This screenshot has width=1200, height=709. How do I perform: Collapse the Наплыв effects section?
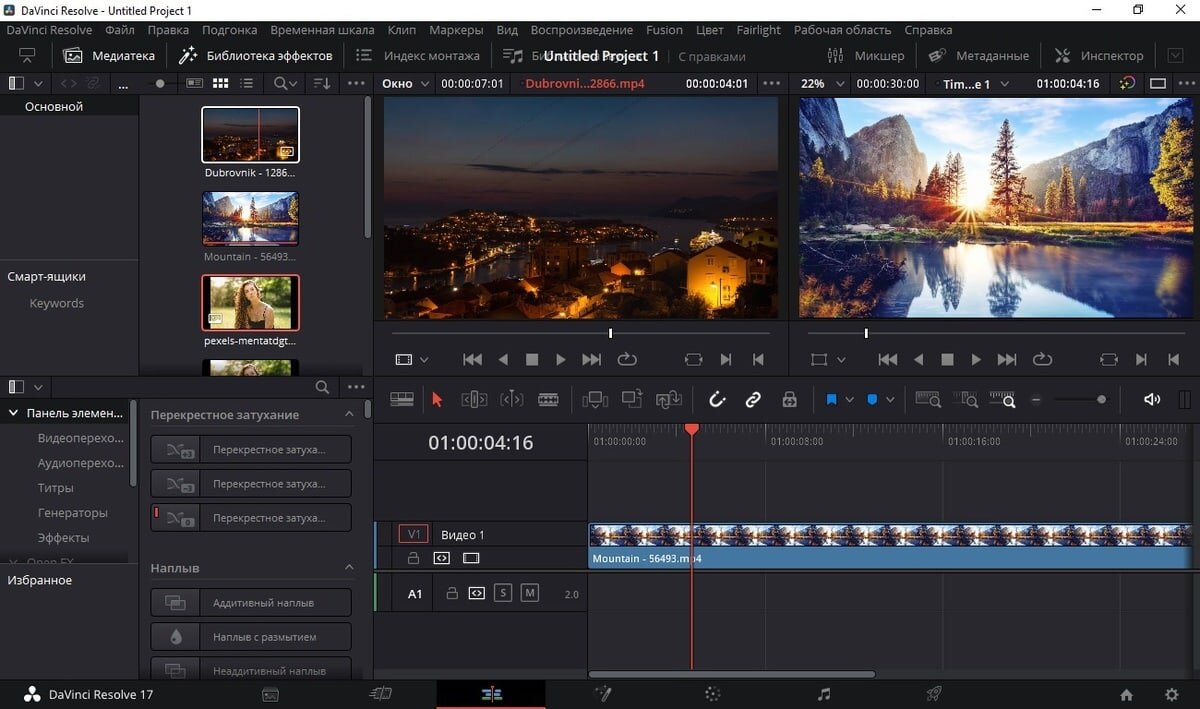click(349, 568)
